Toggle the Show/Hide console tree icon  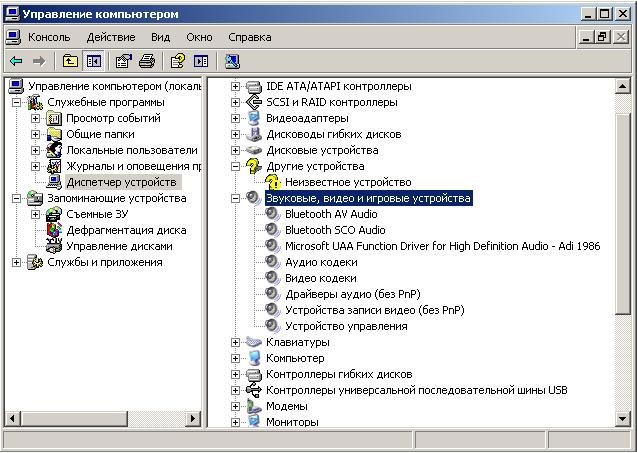[93, 61]
